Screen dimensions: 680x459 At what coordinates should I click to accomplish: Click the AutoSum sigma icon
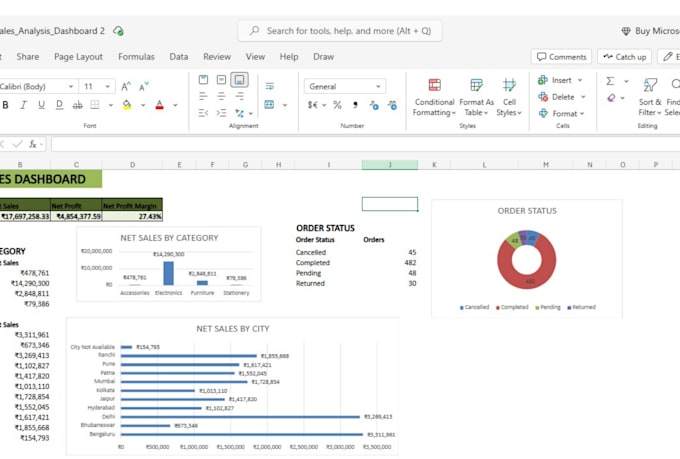point(610,81)
